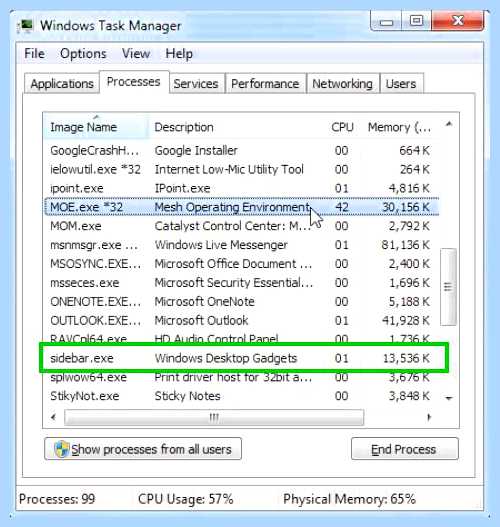The width and height of the screenshot is (500, 527).
Task: Select the Processes tab
Action: tap(134, 82)
